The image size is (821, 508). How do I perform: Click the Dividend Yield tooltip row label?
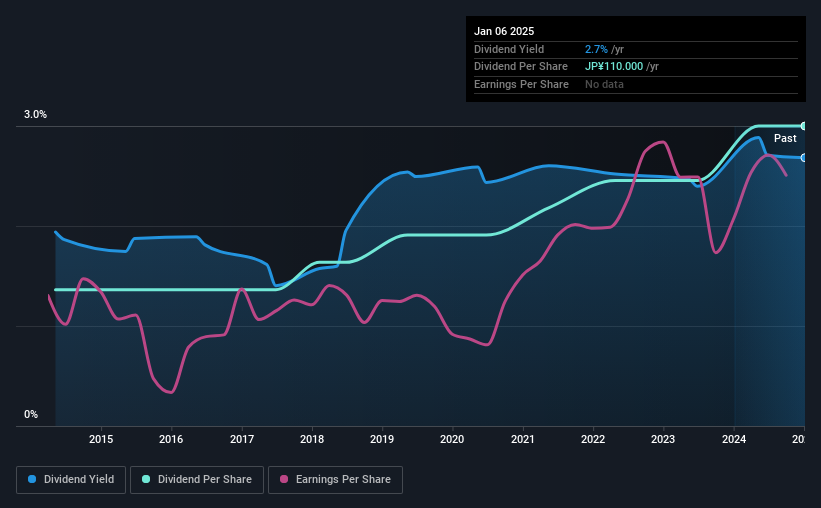(x=509, y=49)
